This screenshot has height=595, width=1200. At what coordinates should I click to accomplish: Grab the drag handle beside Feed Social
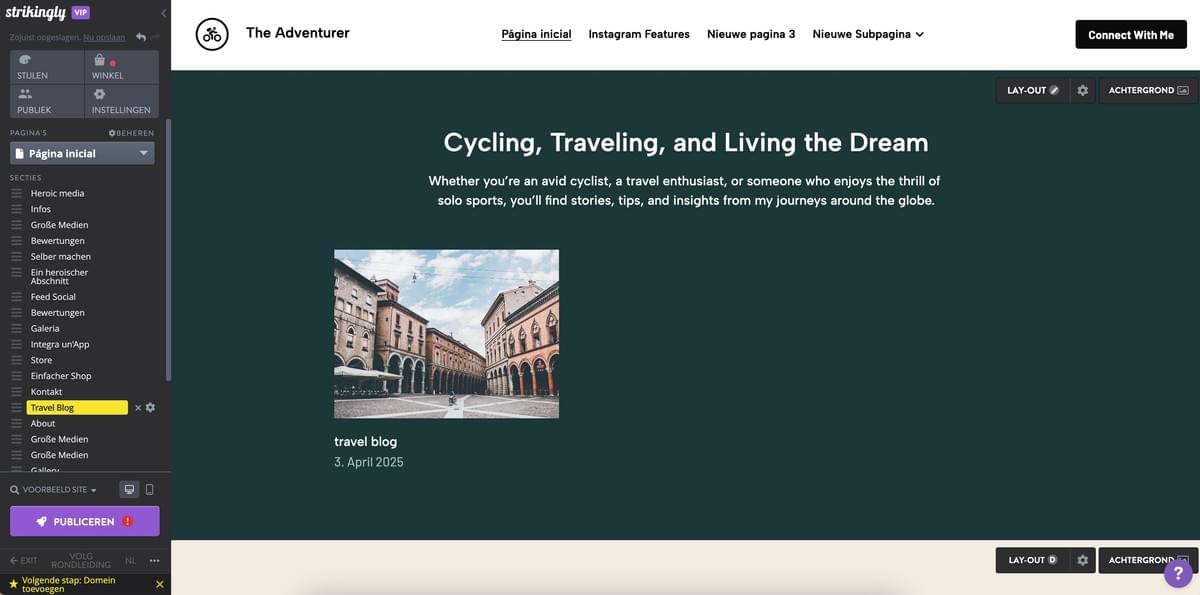point(16,297)
